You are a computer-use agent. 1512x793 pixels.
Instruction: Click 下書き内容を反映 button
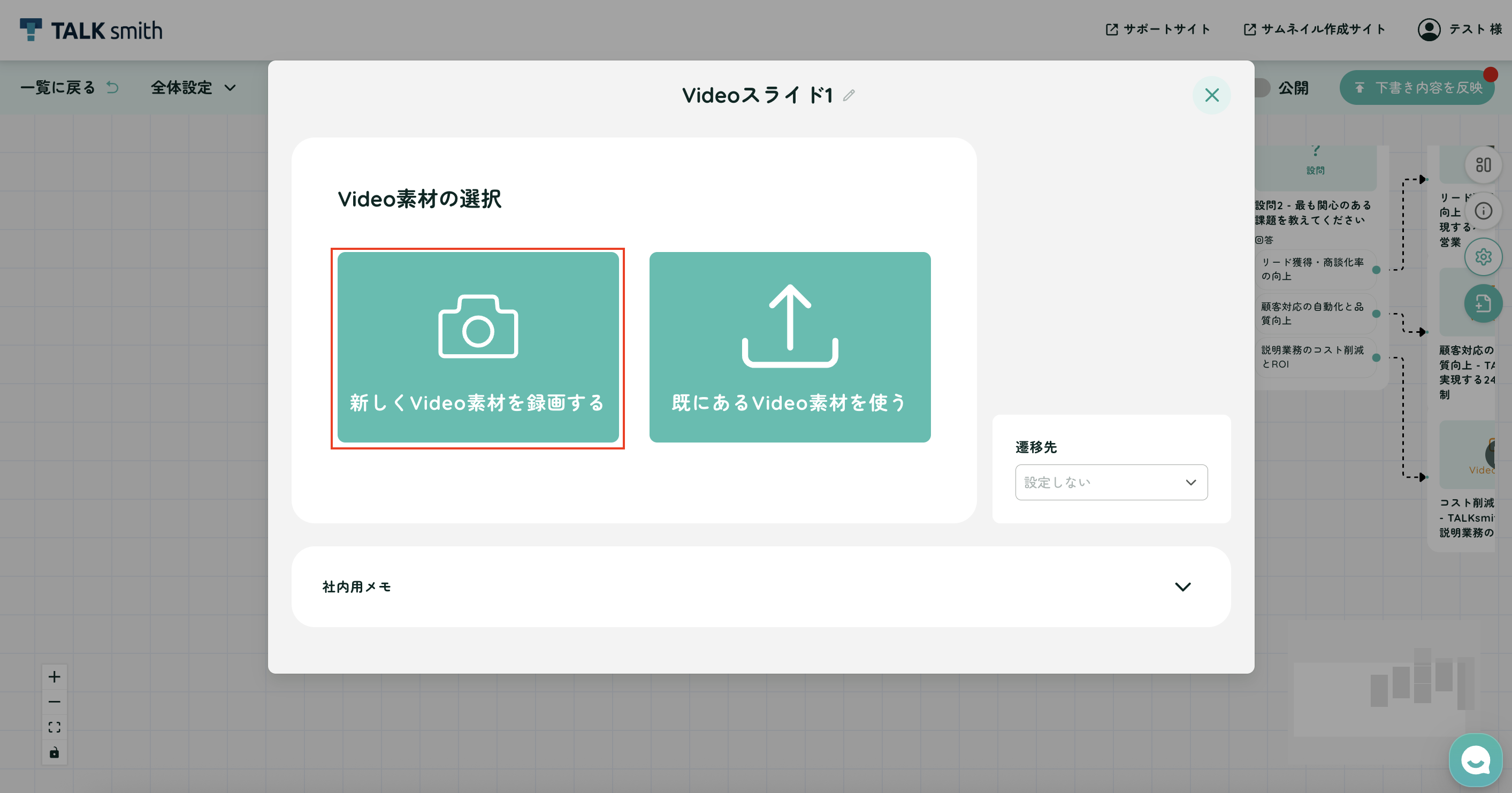(1417, 87)
